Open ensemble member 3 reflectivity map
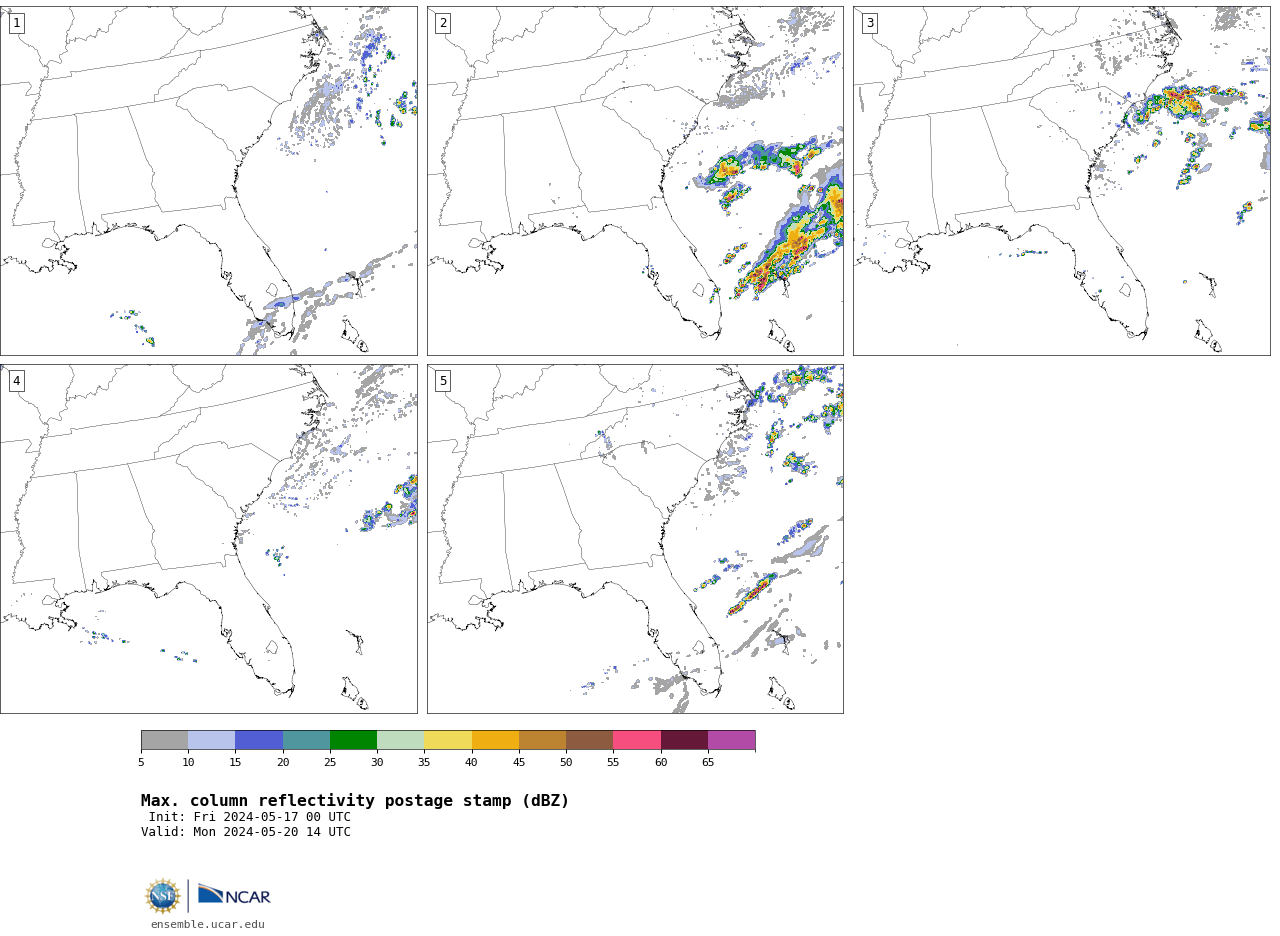Viewport: 1280px width, 936px height. pyautogui.click(x=1061, y=181)
